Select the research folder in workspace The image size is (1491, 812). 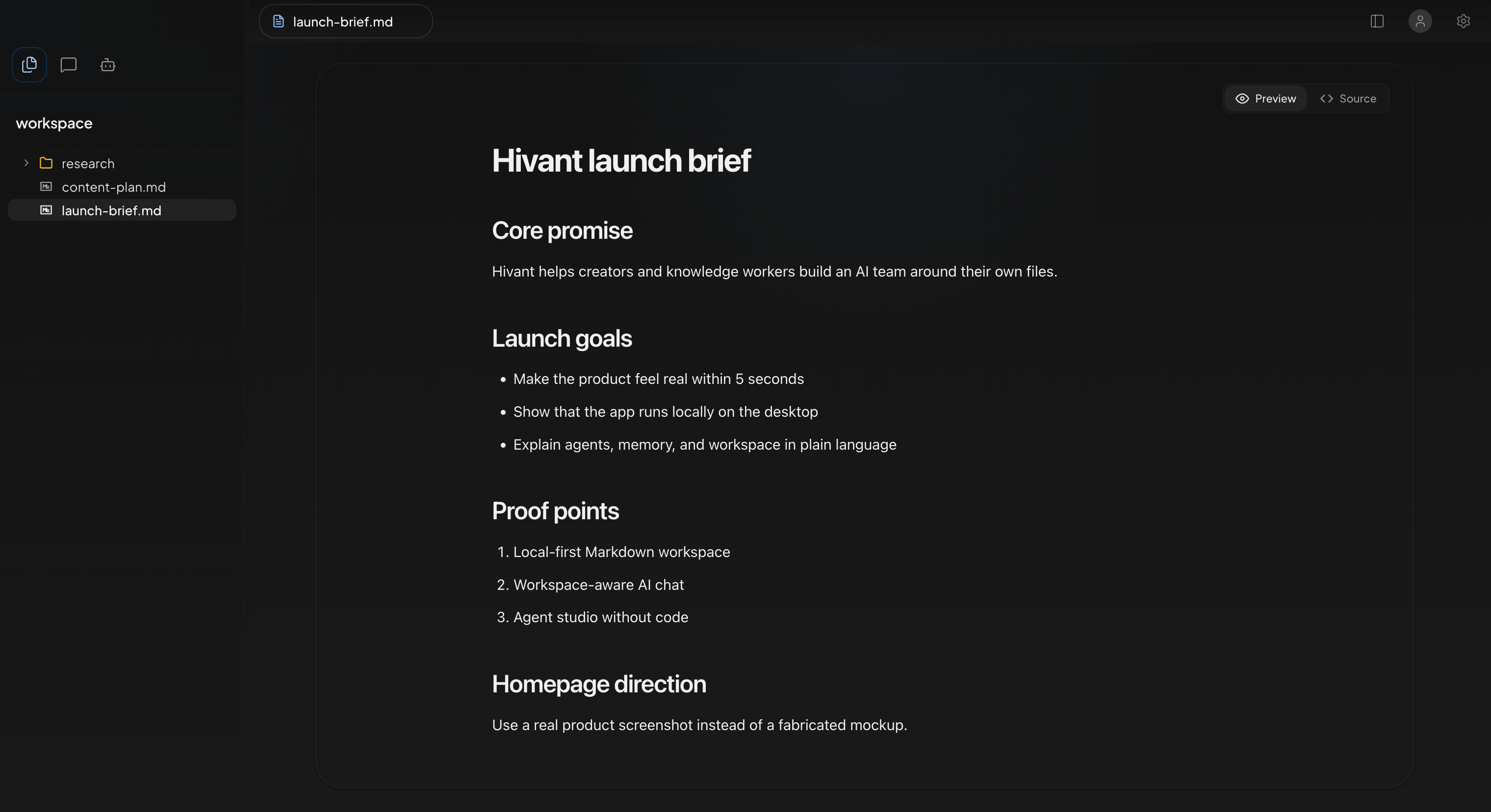point(87,163)
